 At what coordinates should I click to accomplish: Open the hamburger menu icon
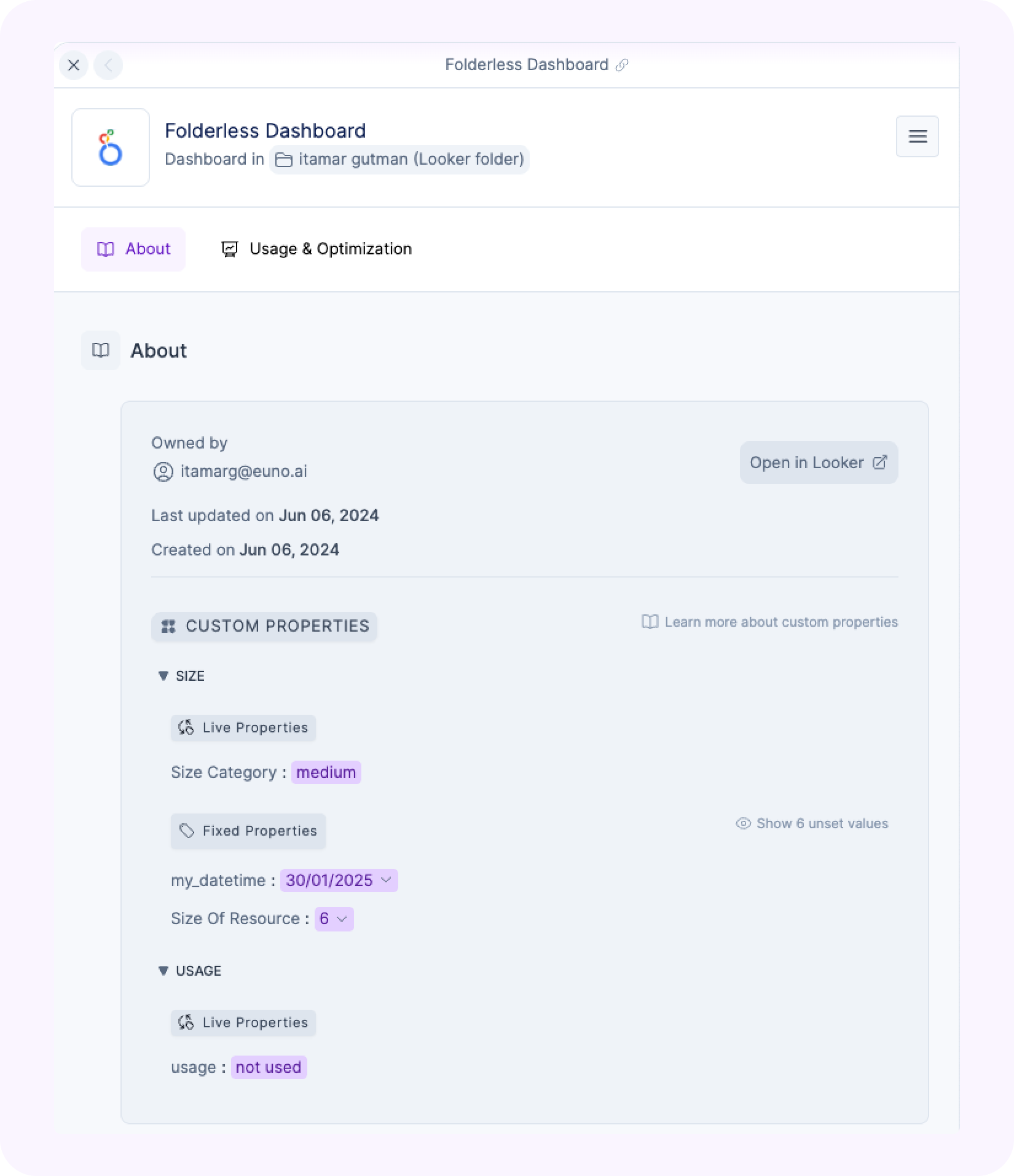click(917, 136)
